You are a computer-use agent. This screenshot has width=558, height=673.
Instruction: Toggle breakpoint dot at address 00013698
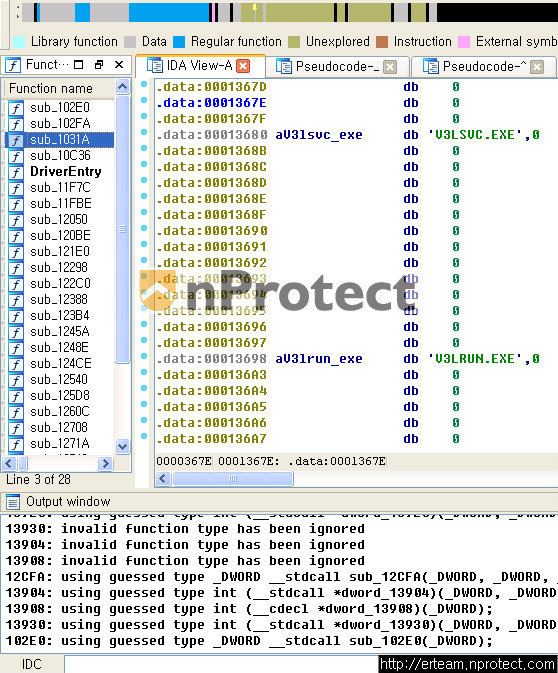144,356
